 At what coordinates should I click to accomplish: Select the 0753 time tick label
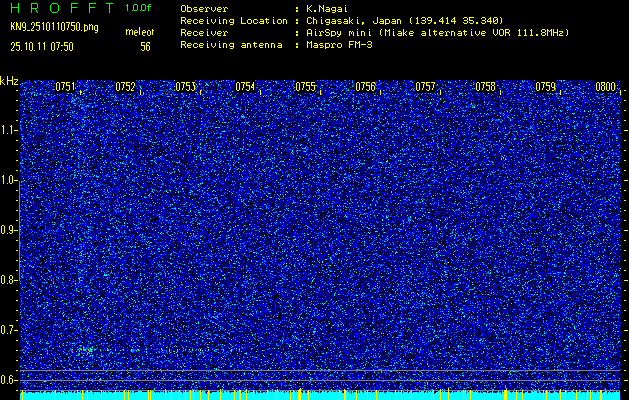pyautogui.click(x=186, y=87)
